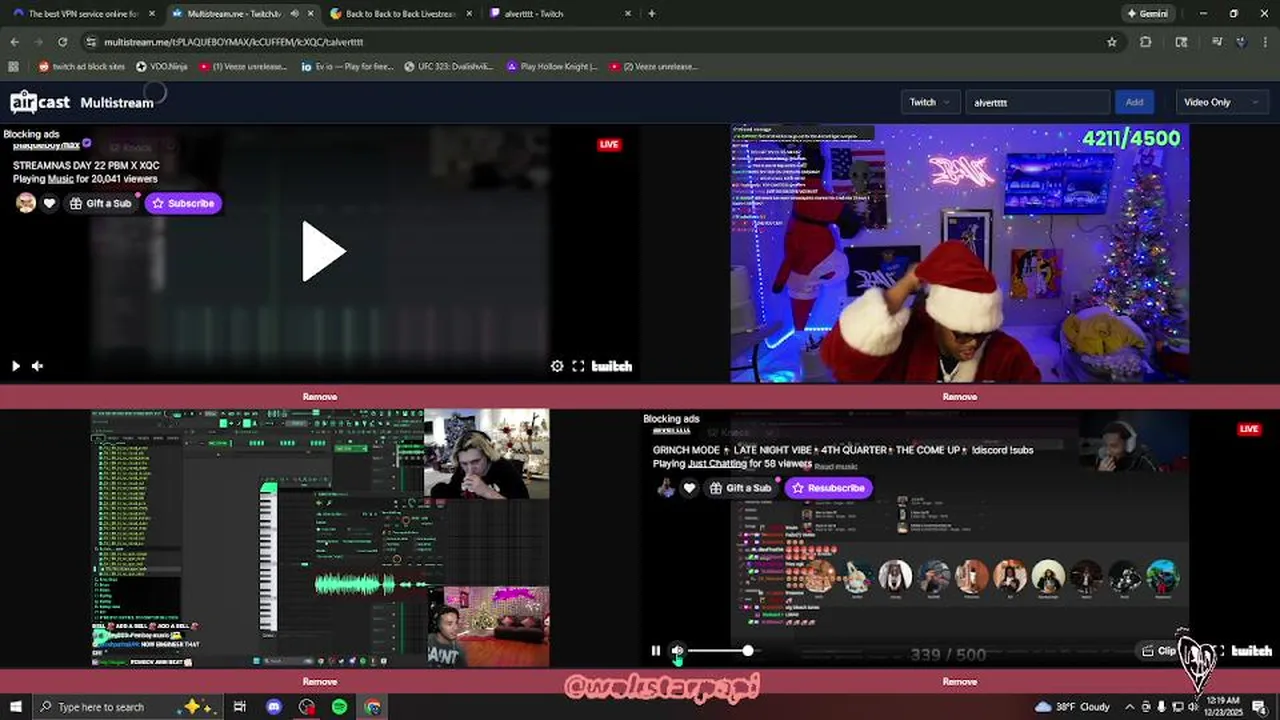This screenshot has height=720, width=1280.
Task: Mute the Multistream.me tab audio icon
Action: 294,14
